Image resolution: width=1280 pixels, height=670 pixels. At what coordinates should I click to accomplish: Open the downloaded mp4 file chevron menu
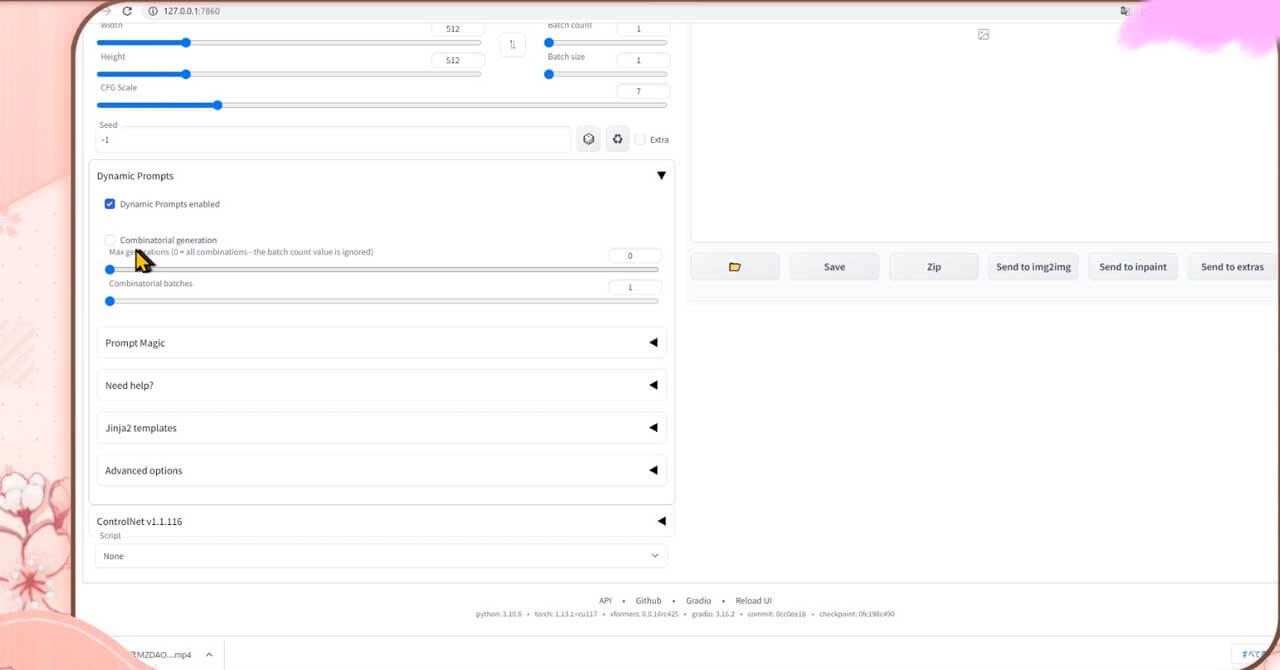[x=209, y=655]
